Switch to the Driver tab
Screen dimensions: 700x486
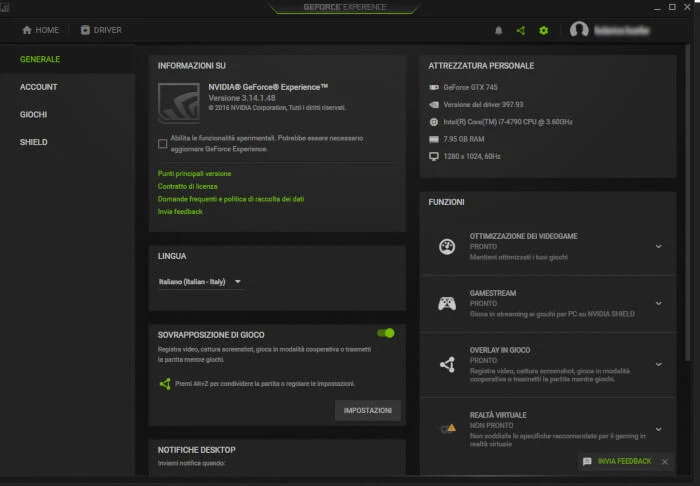click(x=101, y=30)
